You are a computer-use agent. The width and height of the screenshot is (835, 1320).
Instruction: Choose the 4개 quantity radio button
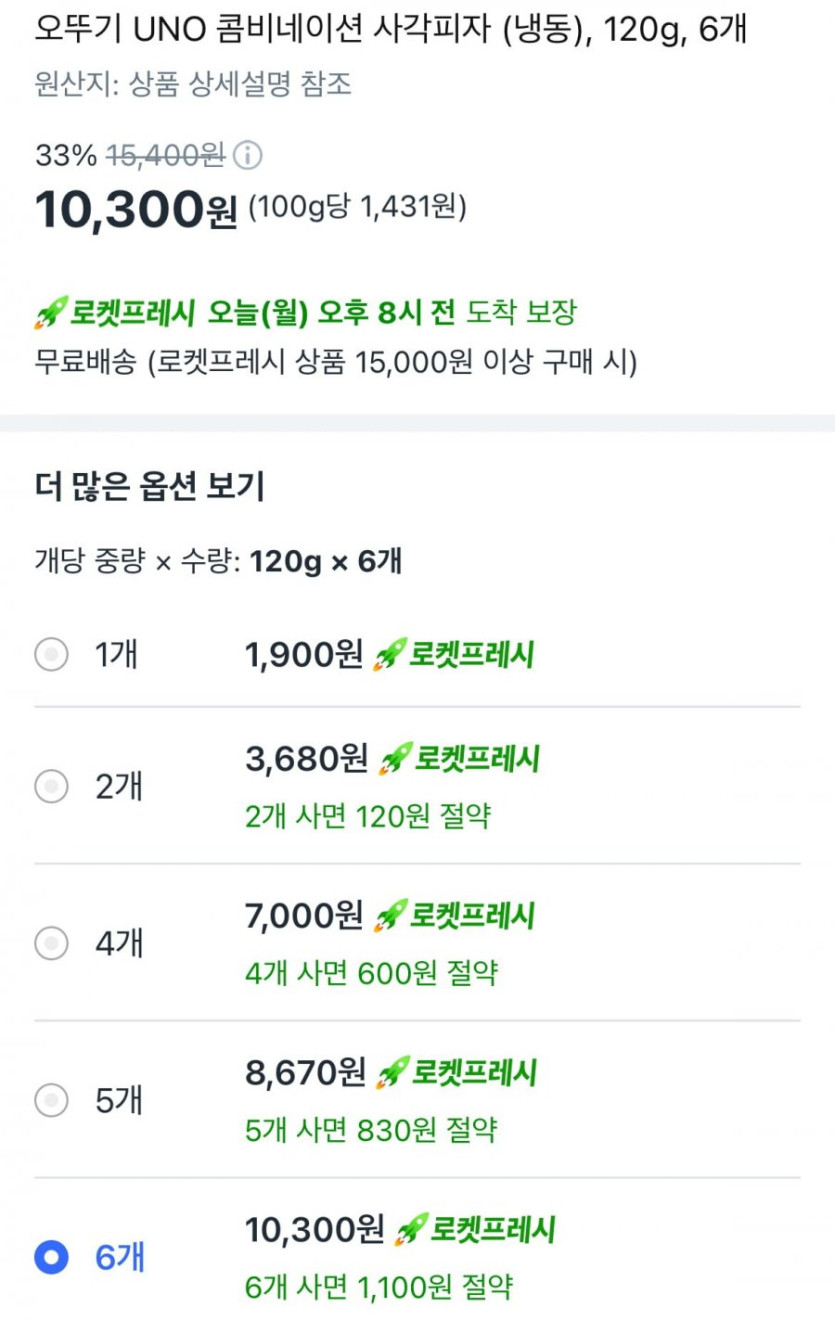click(x=51, y=943)
